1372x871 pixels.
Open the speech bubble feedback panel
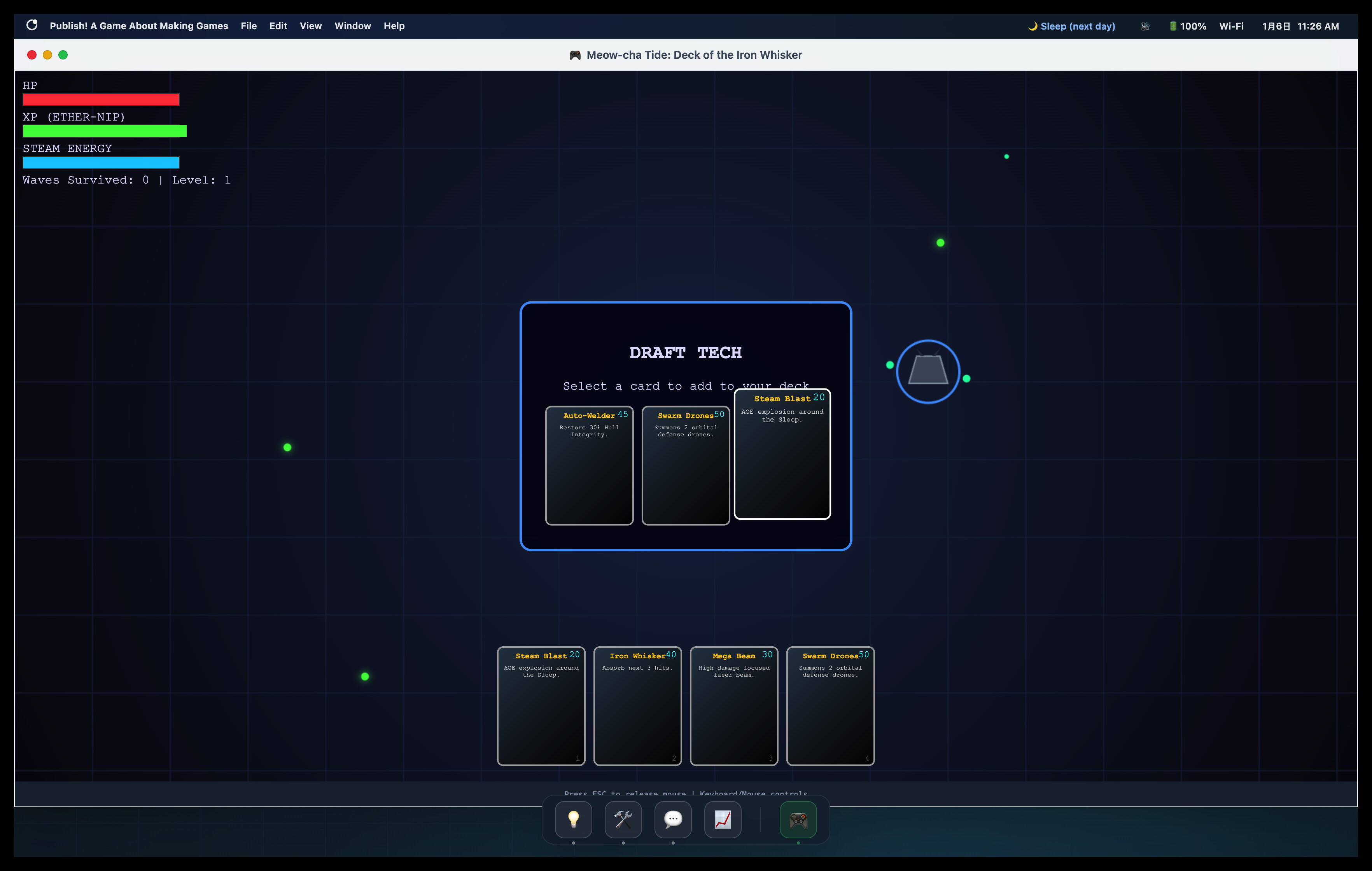pos(673,820)
